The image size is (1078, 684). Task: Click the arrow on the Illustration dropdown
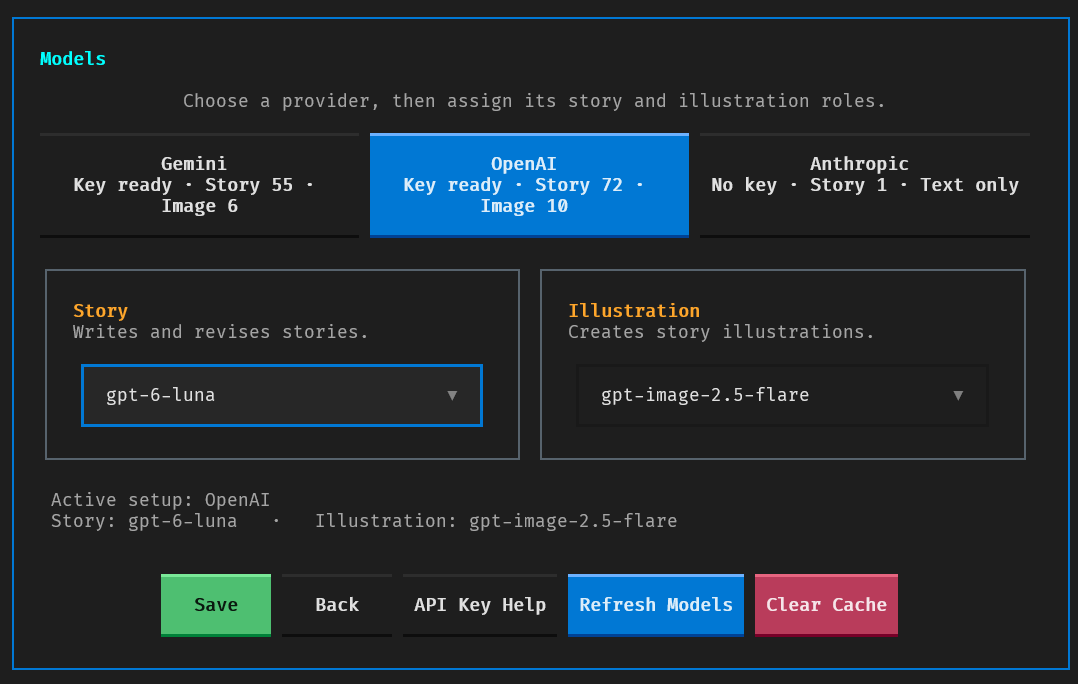coord(958,395)
